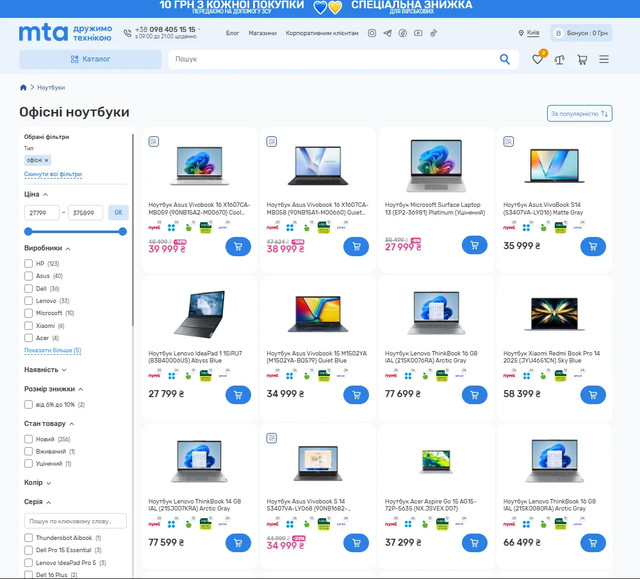Open the Бонуси 0 Грн button
The image size is (640, 579).
[581, 33]
